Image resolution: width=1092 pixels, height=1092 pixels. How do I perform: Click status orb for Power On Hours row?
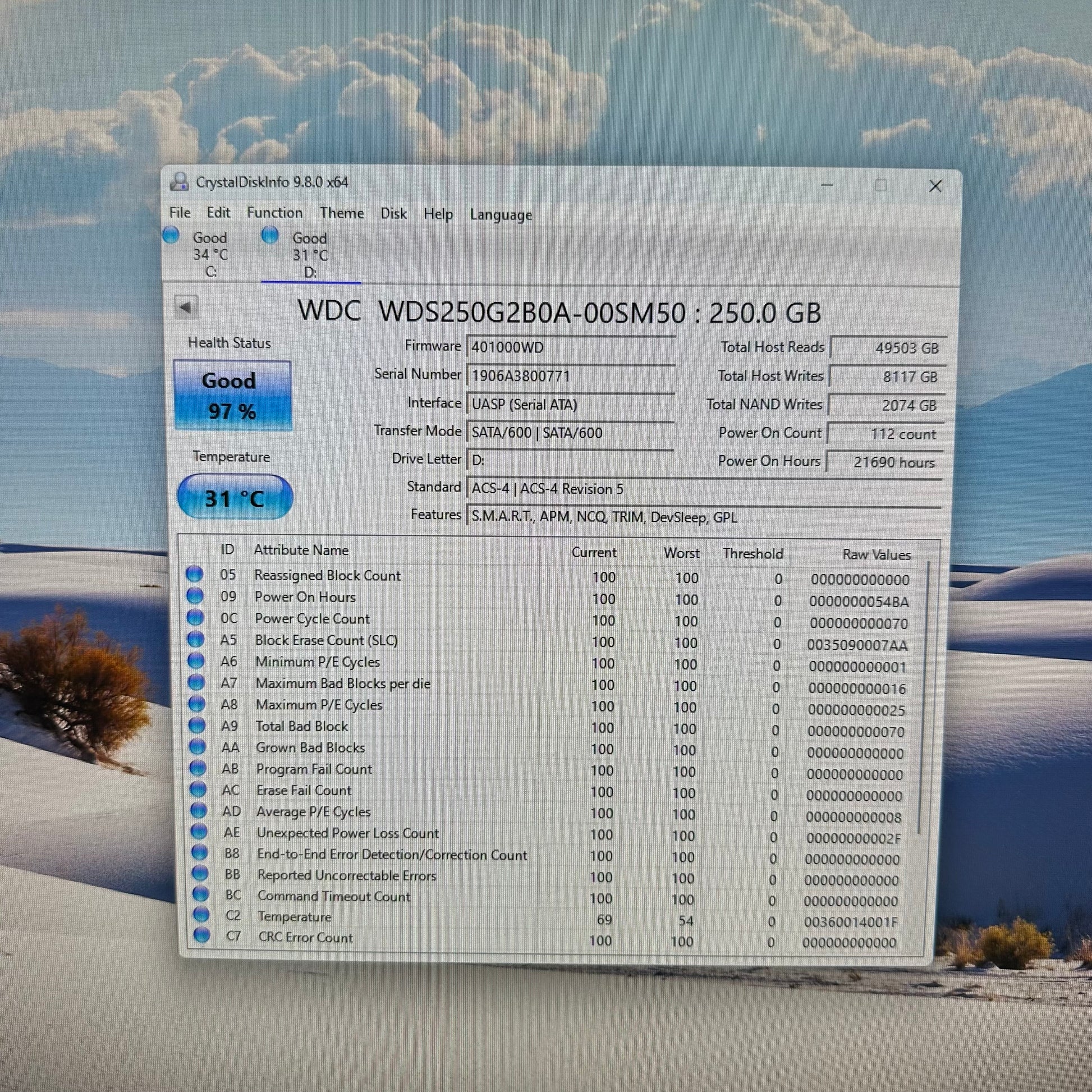tap(194, 596)
